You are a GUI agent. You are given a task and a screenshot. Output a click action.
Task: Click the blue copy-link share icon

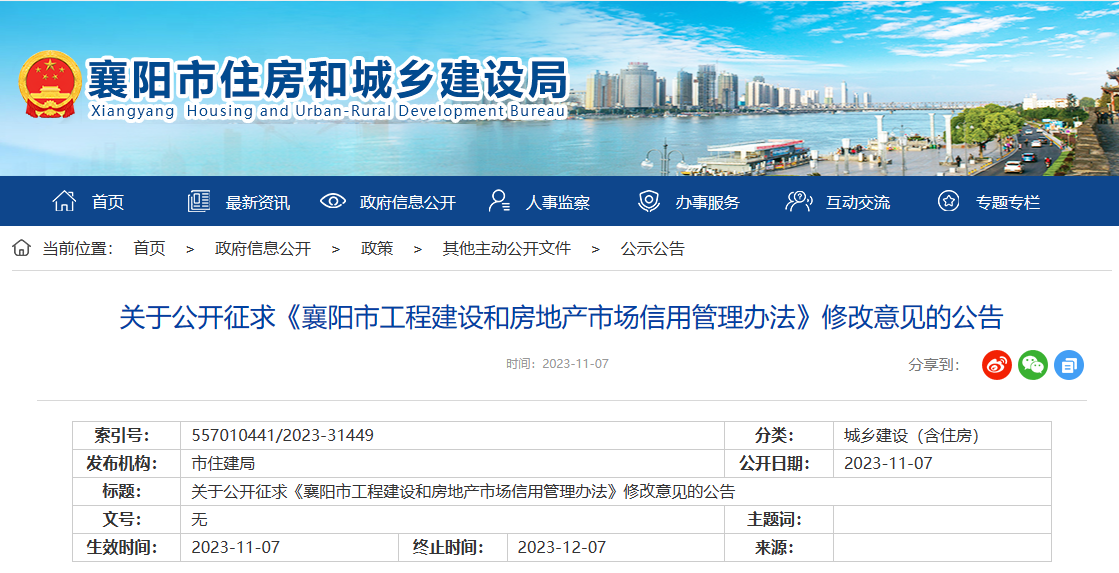1069,365
